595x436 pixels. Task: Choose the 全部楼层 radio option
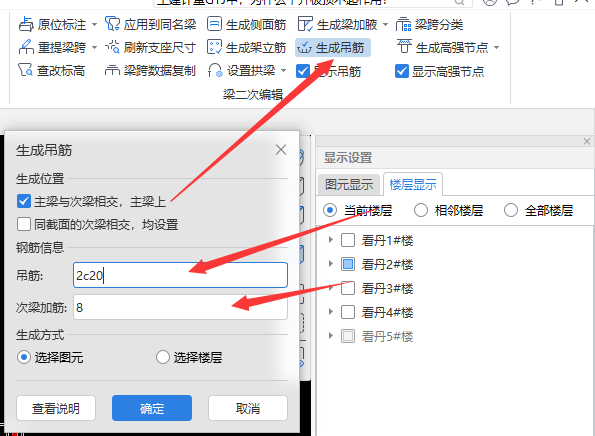(x=511, y=210)
